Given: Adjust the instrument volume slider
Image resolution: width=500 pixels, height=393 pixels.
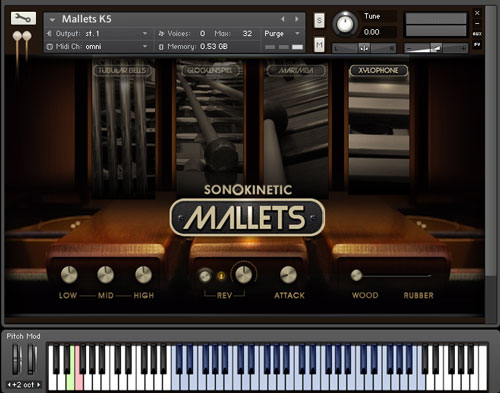Looking at the screenshot, I should pos(436,49).
